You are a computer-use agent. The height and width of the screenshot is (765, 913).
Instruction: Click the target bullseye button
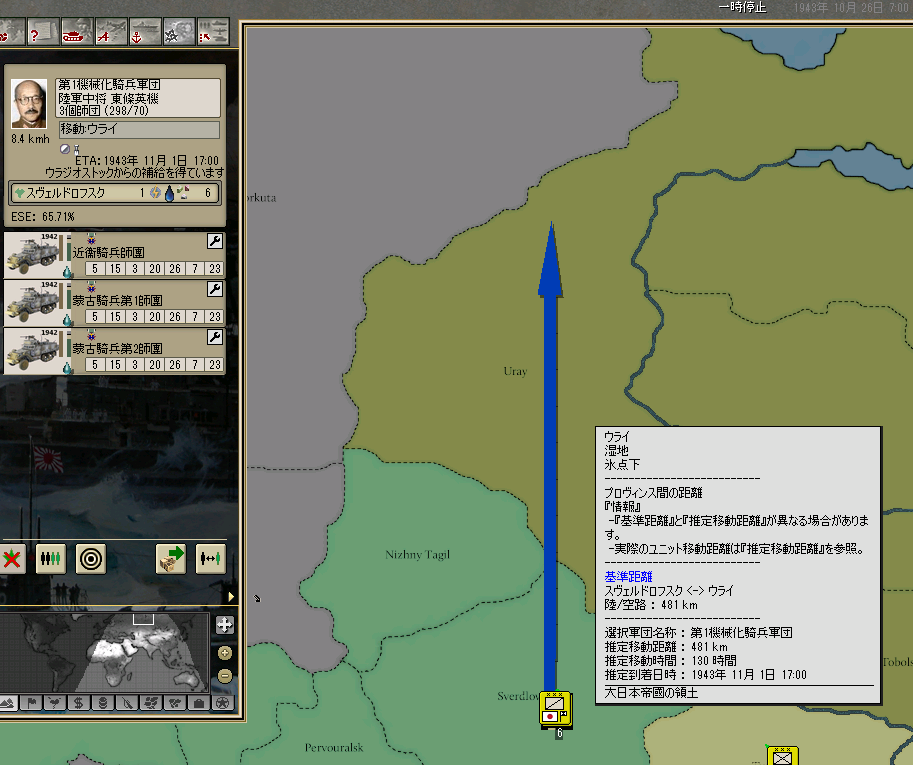91,559
